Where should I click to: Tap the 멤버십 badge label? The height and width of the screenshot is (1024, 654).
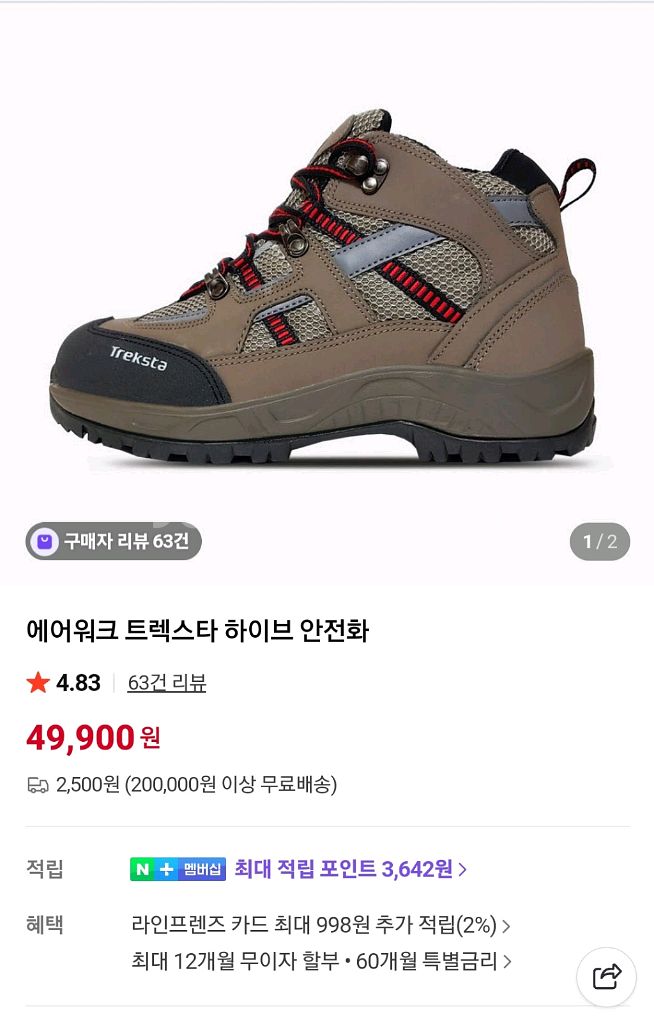201,869
